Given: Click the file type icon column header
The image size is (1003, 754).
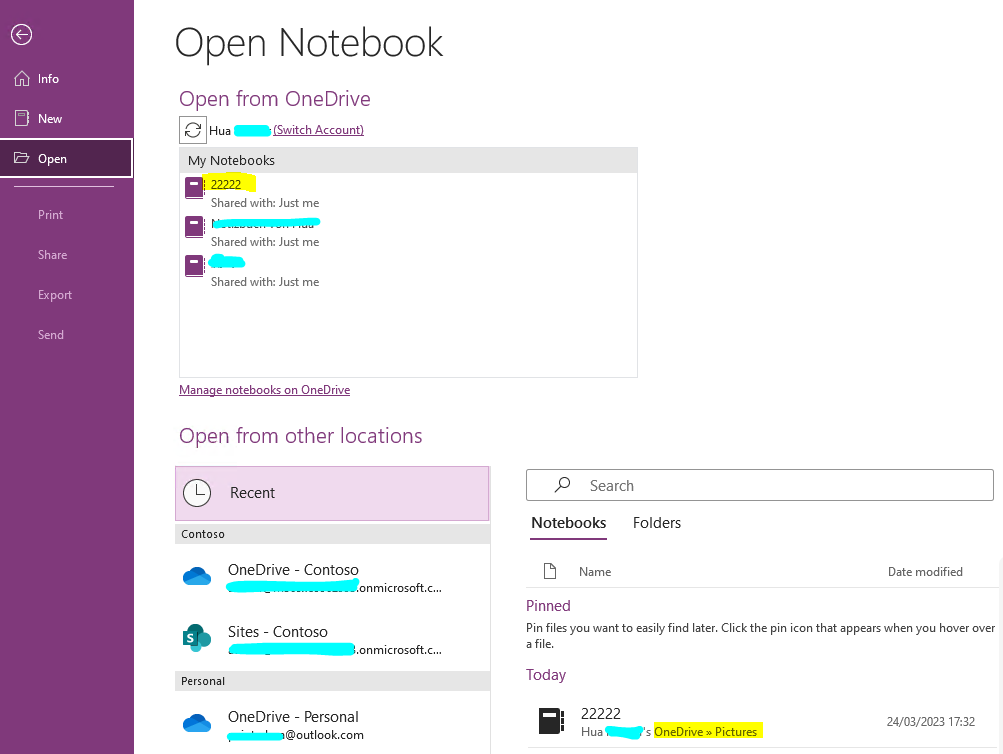Looking at the screenshot, I should pos(549,571).
